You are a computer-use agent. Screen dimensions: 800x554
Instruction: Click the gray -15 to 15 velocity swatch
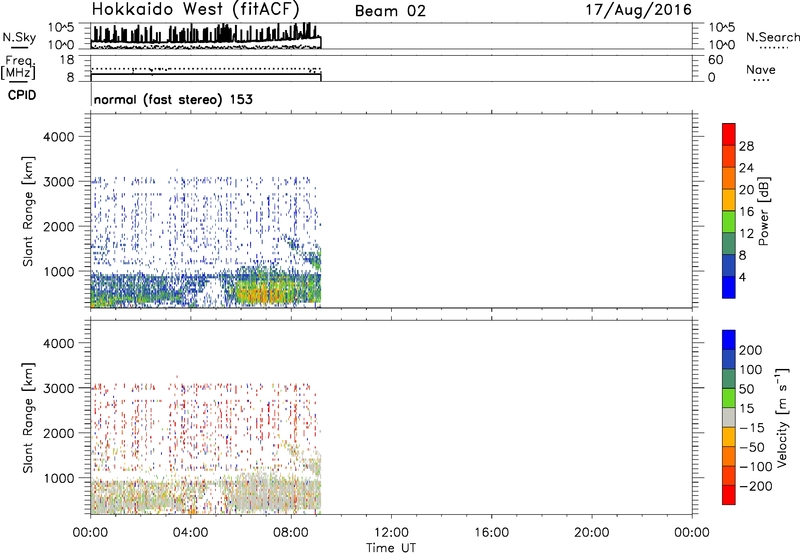tap(729, 417)
